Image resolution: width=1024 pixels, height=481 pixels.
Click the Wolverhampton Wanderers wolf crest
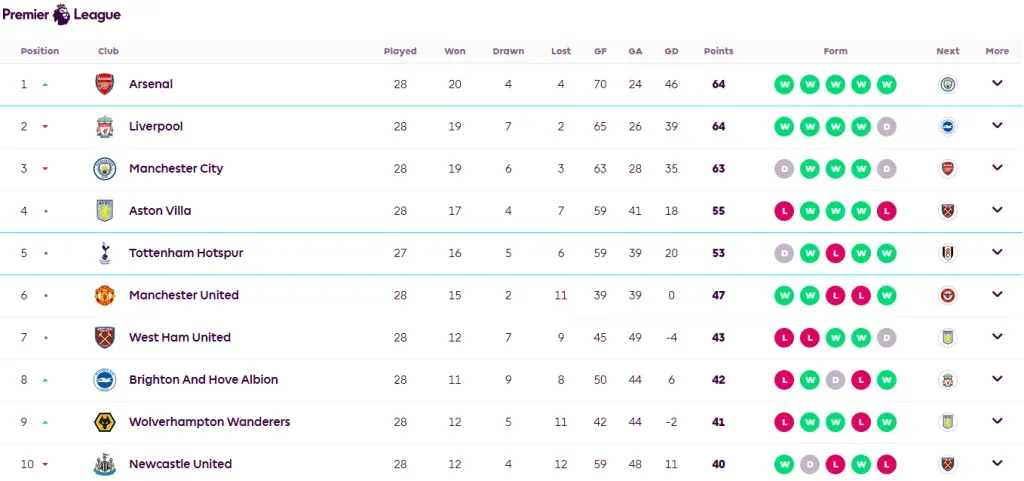pyautogui.click(x=104, y=422)
